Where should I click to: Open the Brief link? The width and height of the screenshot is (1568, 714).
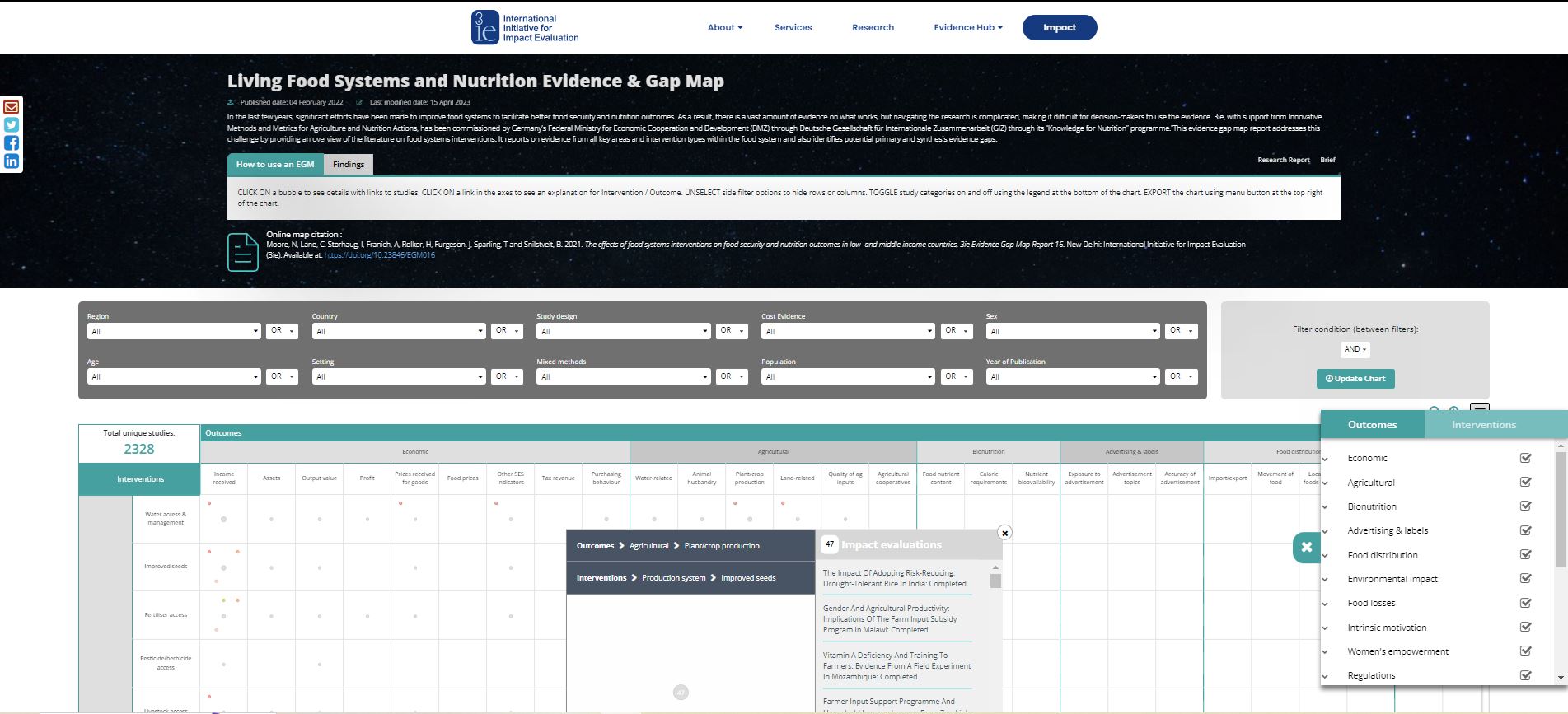pyautogui.click(x=1327, y=160)
